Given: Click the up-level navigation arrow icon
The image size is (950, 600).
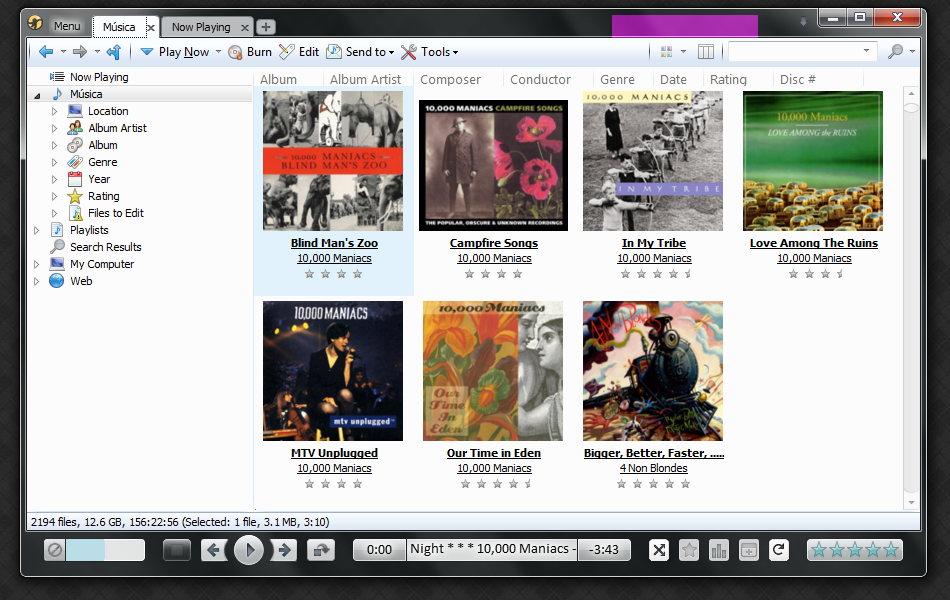Looking at the screenshot, I should pyautogui.click(x=114, y=52).
